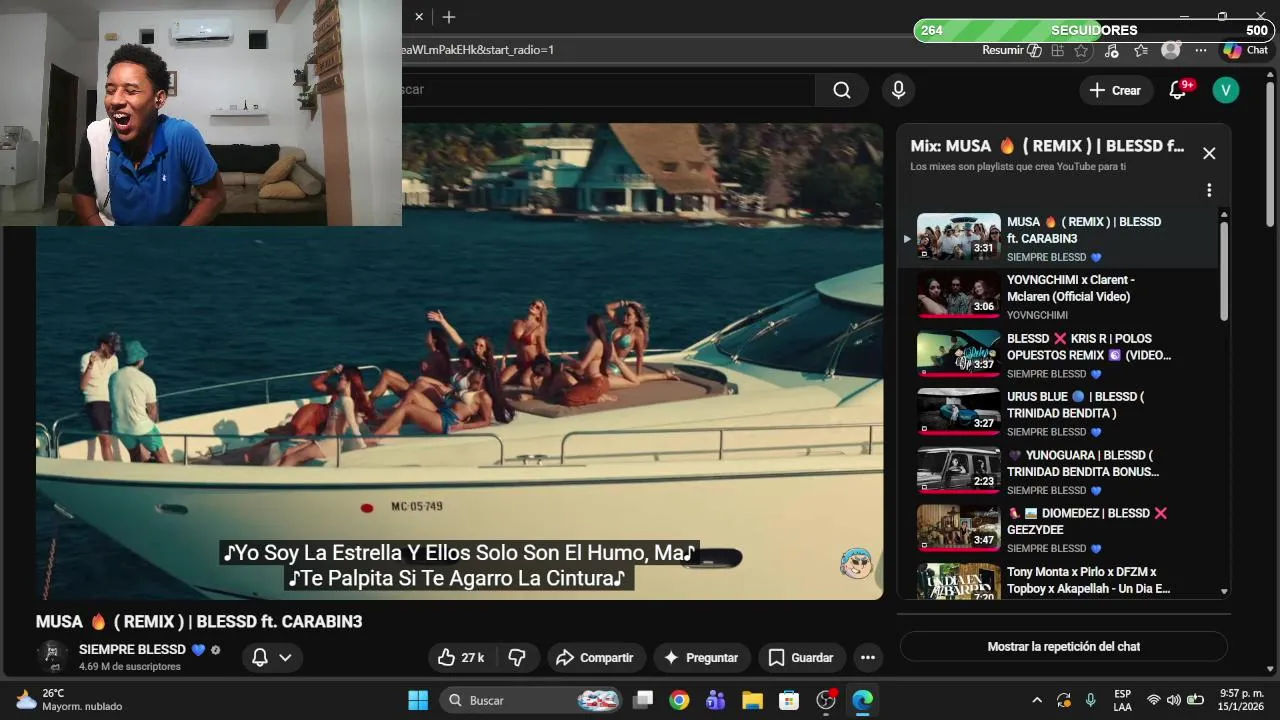Open SIEMPRE BLESSD channel avatar

[x=52, y=656]
